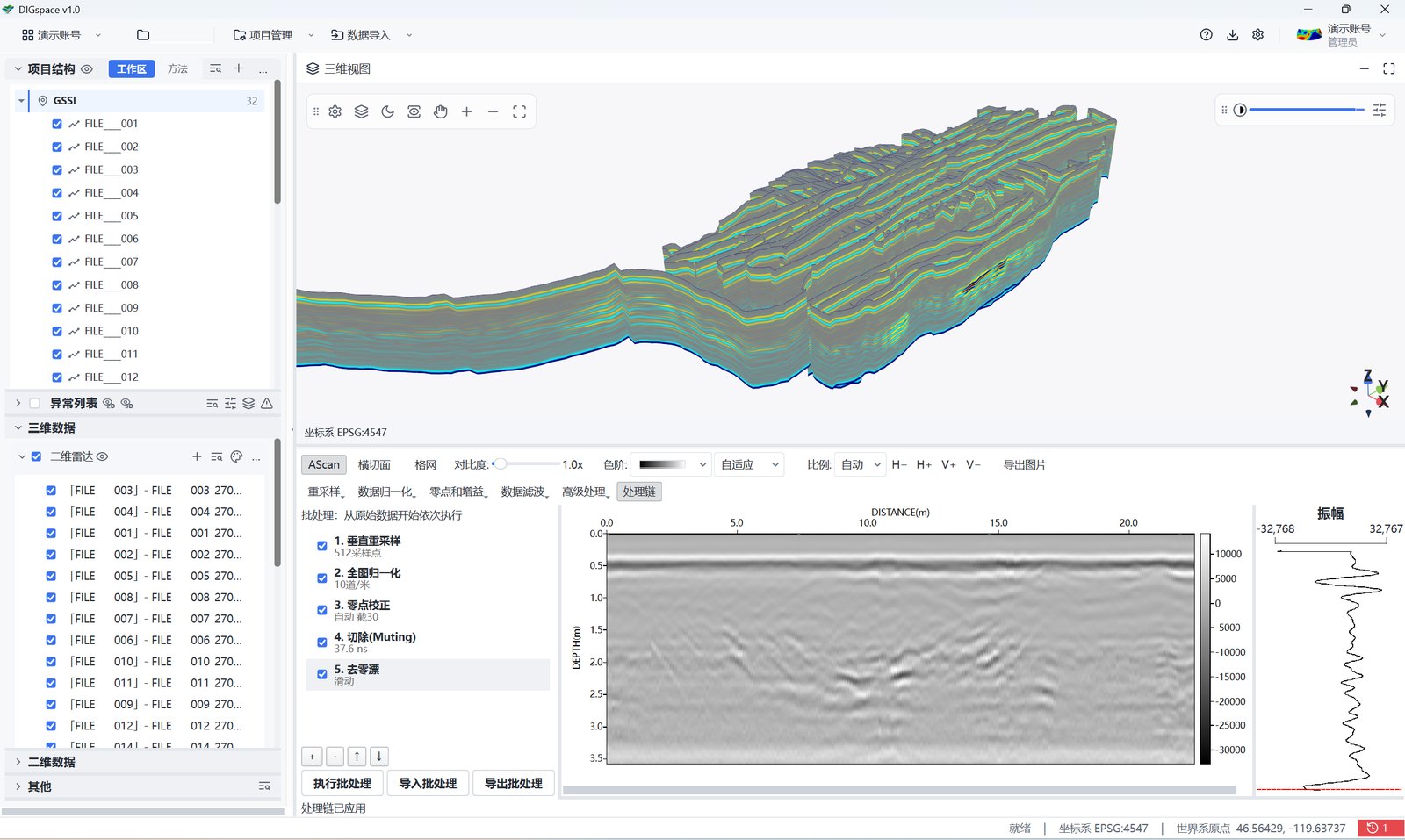Screen dimensions: 1405x840
Task: Click the 执行批处理 button
Action: coord(342,783)
